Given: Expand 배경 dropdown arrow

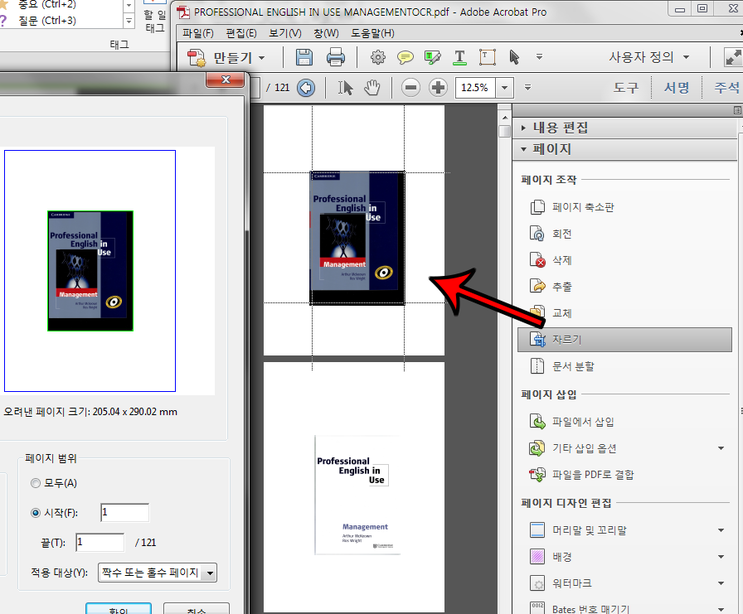Looking at the screenshot, I should pyautogui.click(x=721, y=557).
